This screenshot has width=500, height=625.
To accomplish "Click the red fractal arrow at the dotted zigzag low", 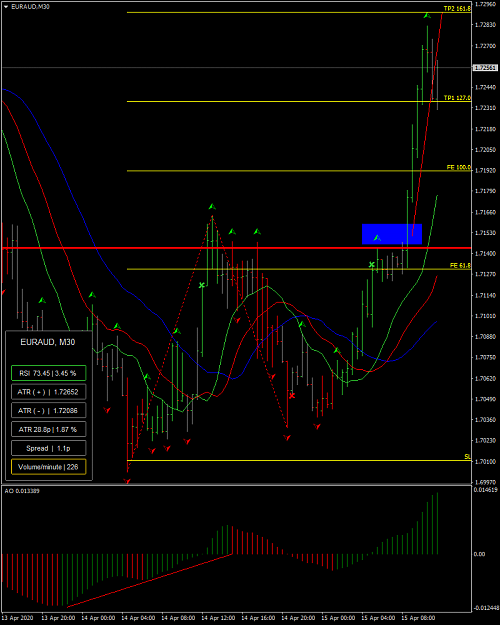I will (x=287, y=438).
